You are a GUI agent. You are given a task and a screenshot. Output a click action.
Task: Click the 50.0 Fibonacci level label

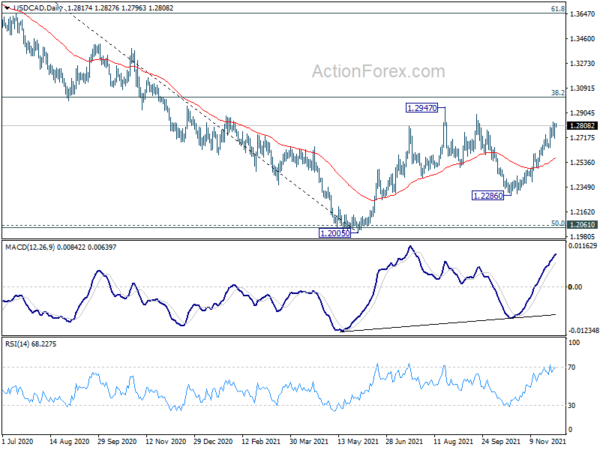[x=558, y=223]
